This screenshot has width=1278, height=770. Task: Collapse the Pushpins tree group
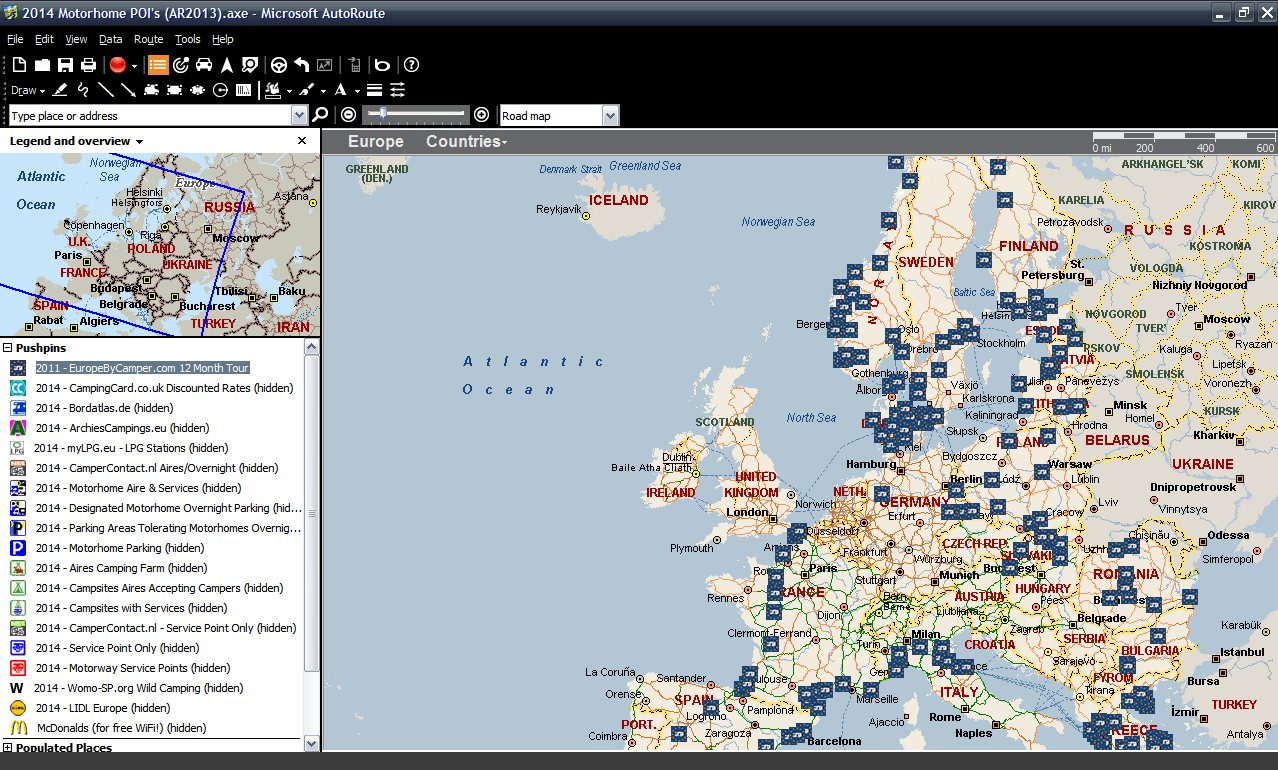coord(8,348)
